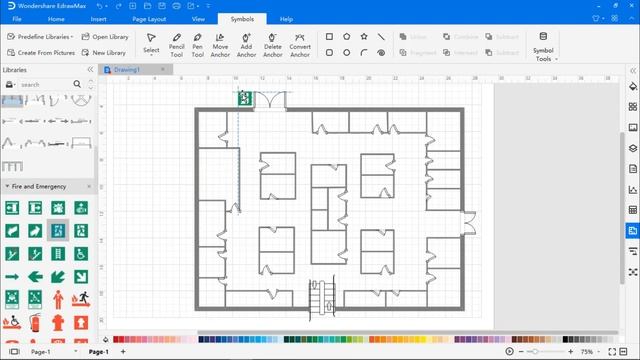Click the running from fire symbol

(81, 299)
